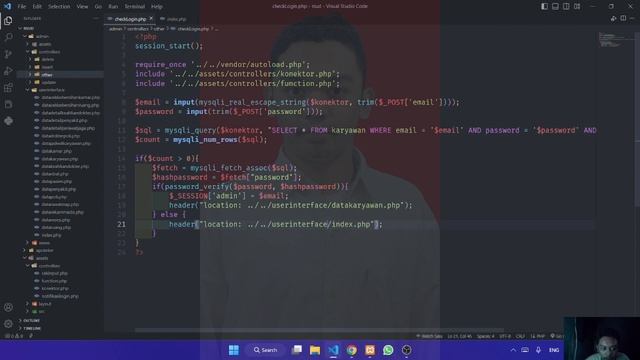Viewport: 640px width, 360px height.
Task: Click the errors and warnings status indicator
Action: click(14, 336)
